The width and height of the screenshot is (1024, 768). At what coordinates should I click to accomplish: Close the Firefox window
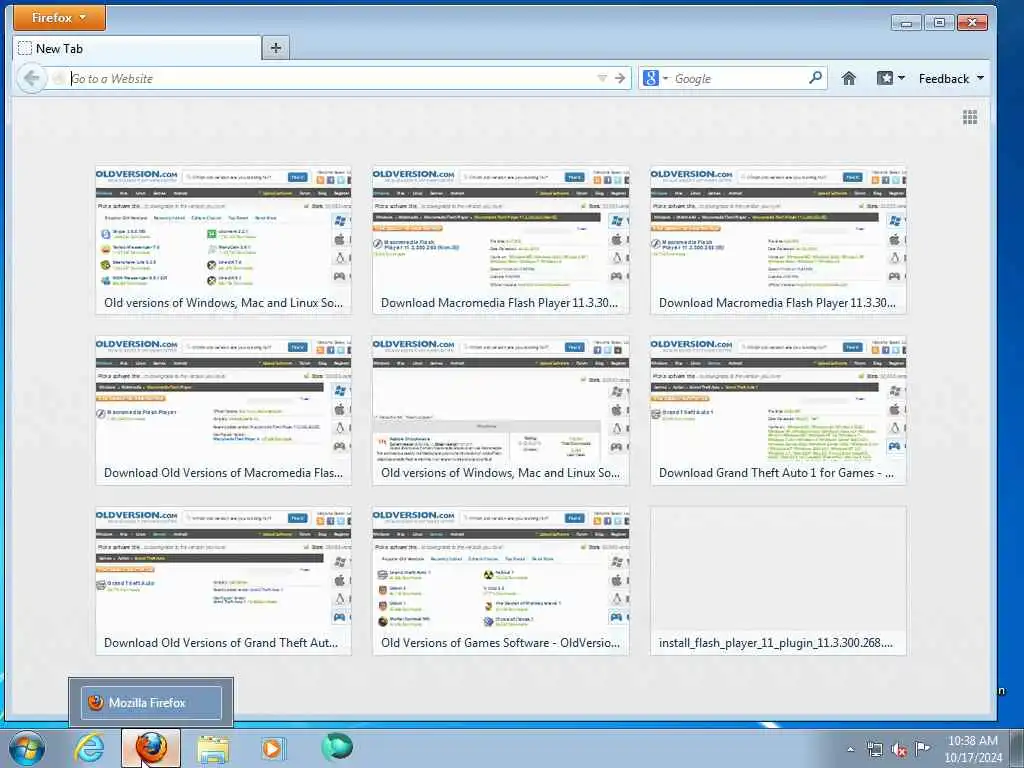[x=972, y=23]
